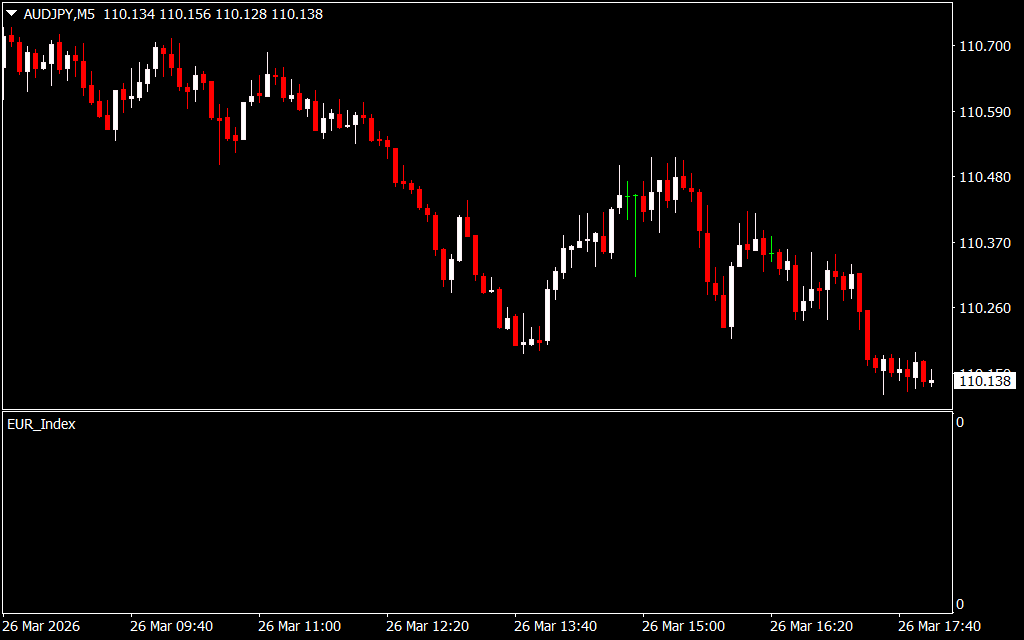The height and width of the screenshot is (640, 1024).
Task: Click the 26 Mar 13:40 time marker
Action: pos(555,626)
